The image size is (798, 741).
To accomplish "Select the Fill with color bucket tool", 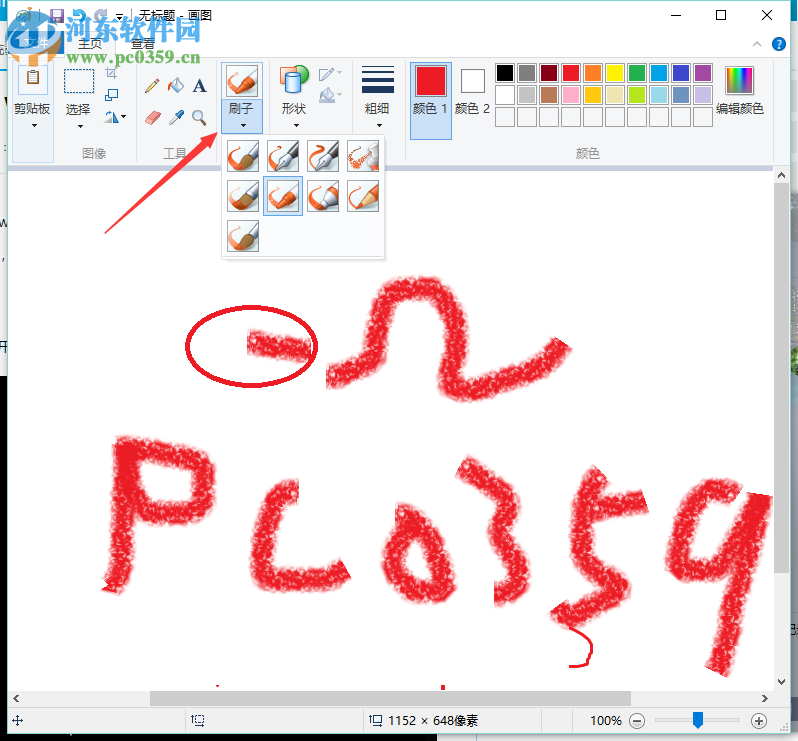I will point(176,86).
